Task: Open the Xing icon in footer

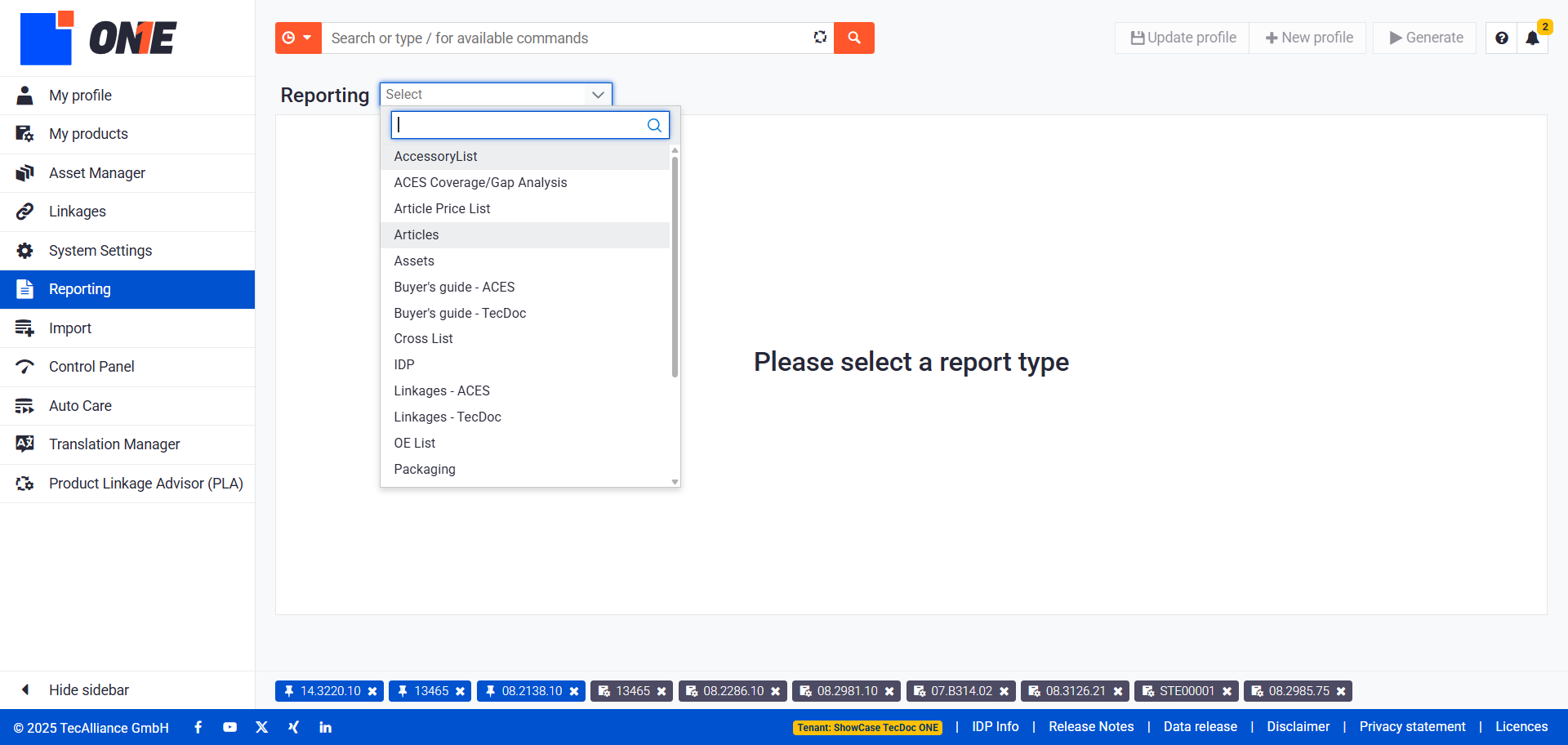Action: point(293,727)
